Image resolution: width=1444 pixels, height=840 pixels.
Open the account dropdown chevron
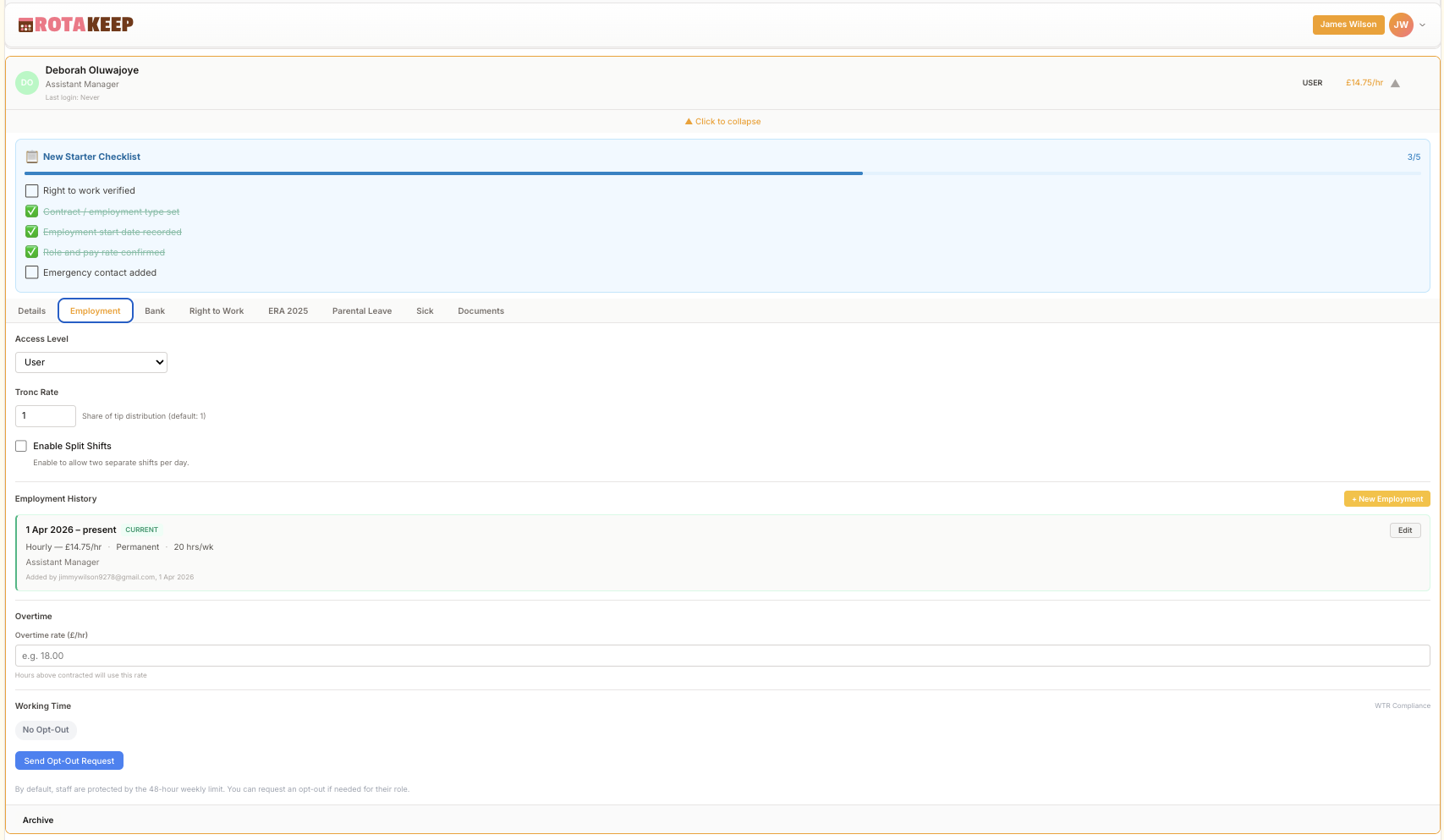coord(1423,25)
